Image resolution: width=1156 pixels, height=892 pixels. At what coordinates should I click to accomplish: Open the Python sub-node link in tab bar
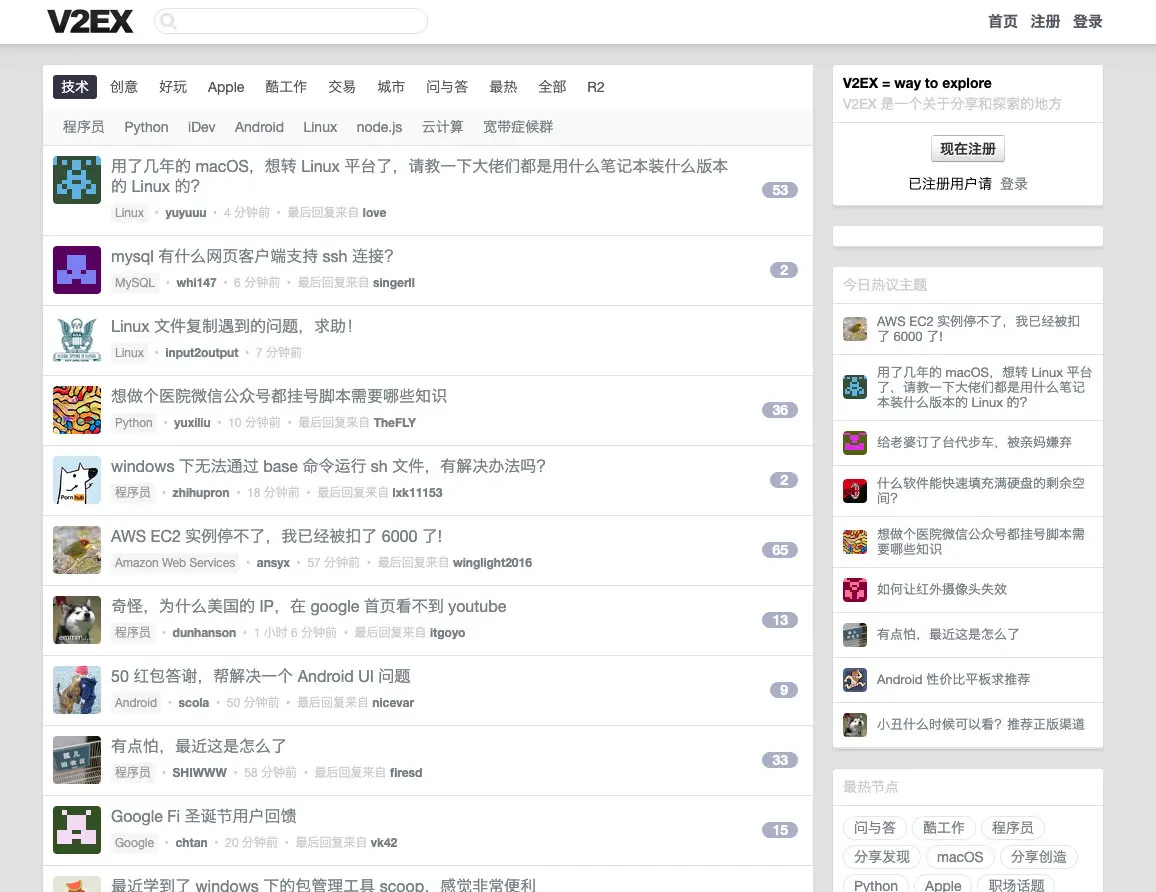(146, 127)
